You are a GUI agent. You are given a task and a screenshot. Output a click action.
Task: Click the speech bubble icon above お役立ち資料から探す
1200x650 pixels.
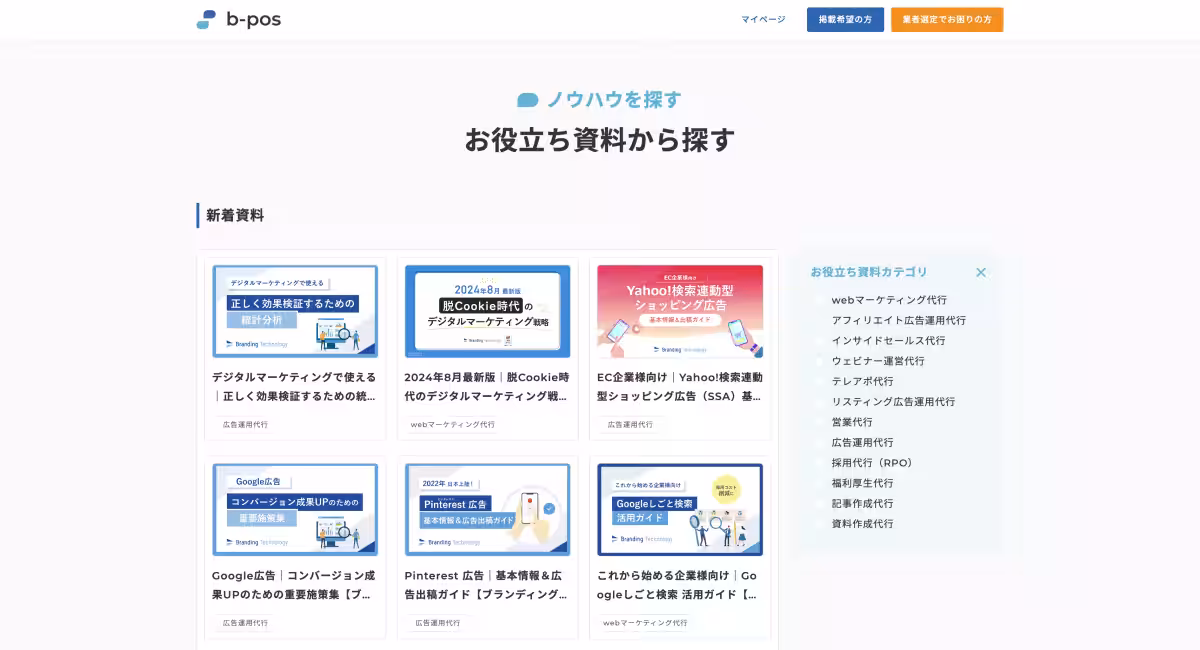coord(527,99)
